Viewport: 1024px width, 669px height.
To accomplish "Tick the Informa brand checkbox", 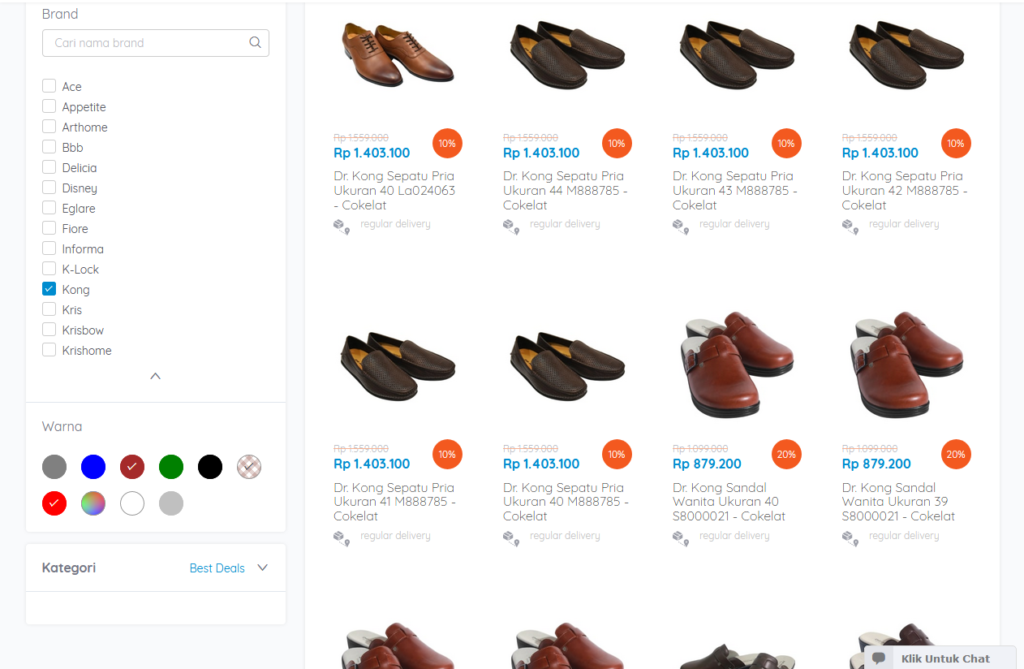I will click(49, 249).
